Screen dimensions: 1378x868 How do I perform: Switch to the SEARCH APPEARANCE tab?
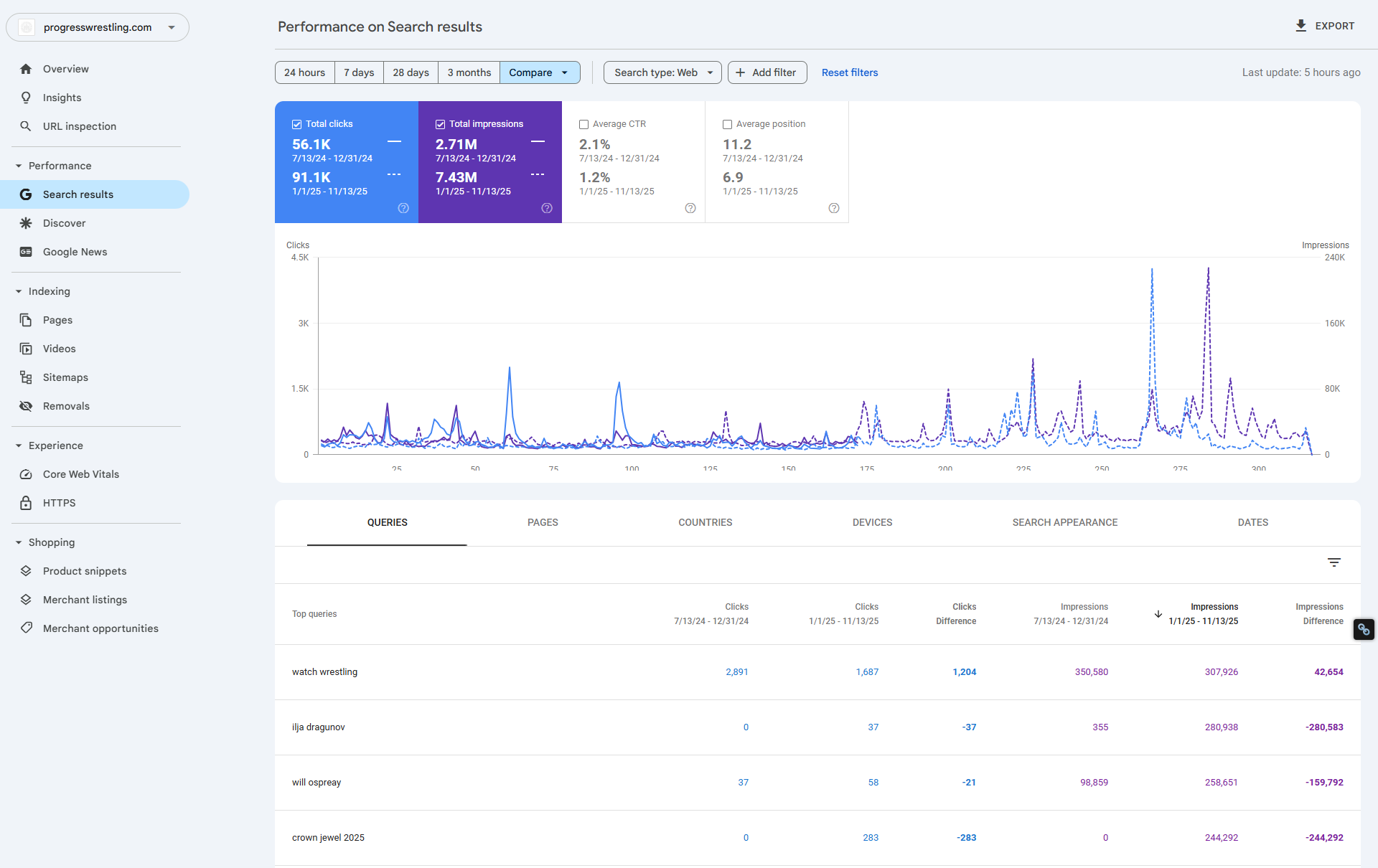[x=1064, y=522]
